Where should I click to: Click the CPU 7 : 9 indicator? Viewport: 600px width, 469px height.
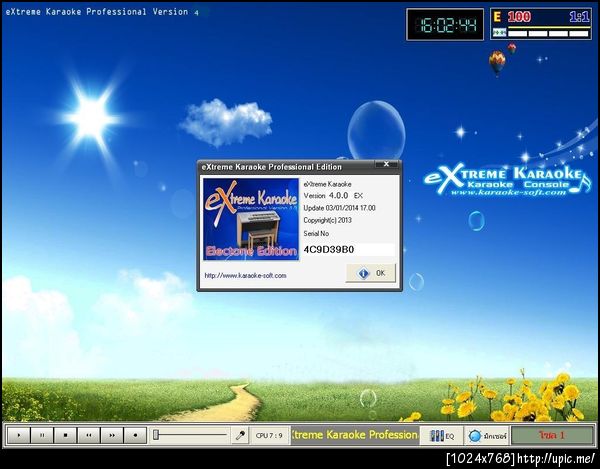pos(269,436)
